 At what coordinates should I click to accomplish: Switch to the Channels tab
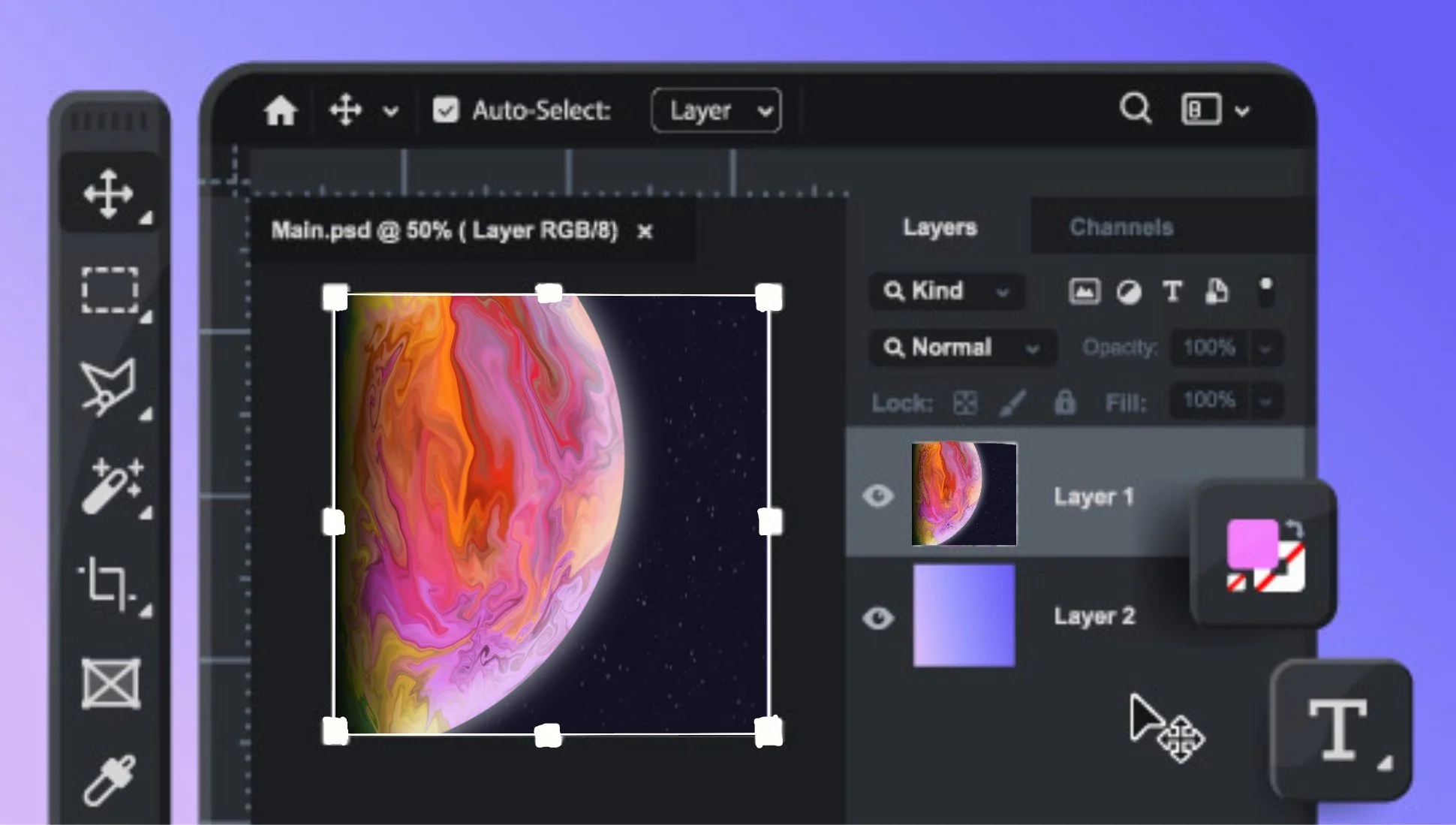click(x=1121, y=227)
